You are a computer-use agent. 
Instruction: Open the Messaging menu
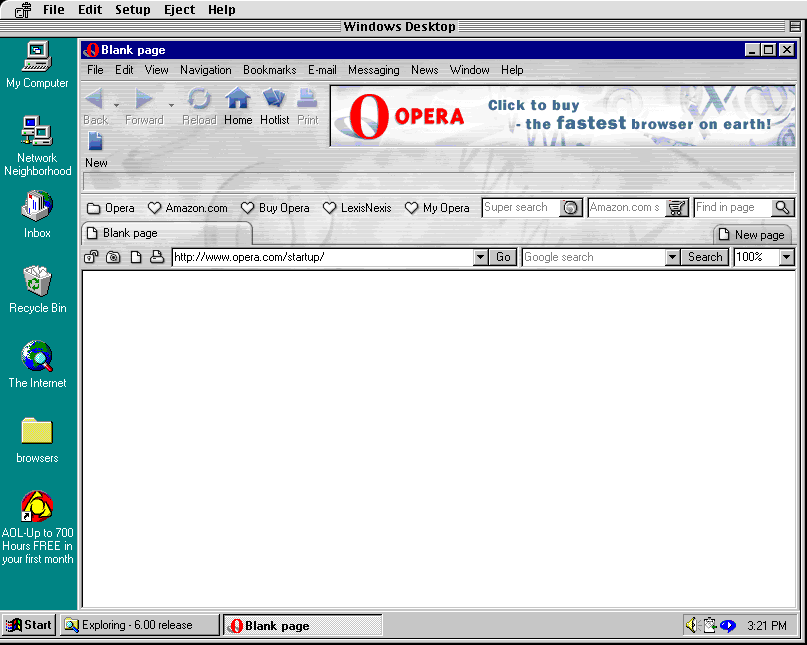coord(374,70)
